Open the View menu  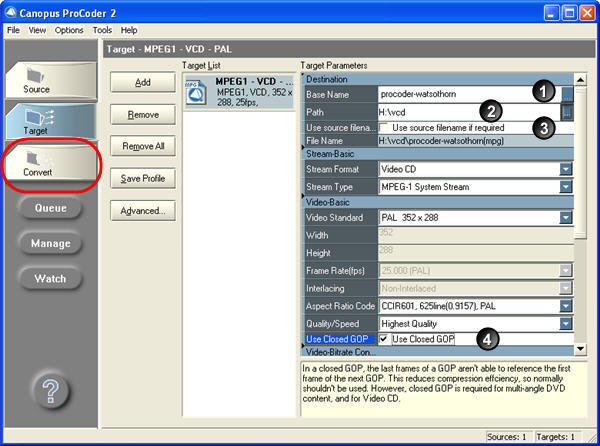point(37,30)
